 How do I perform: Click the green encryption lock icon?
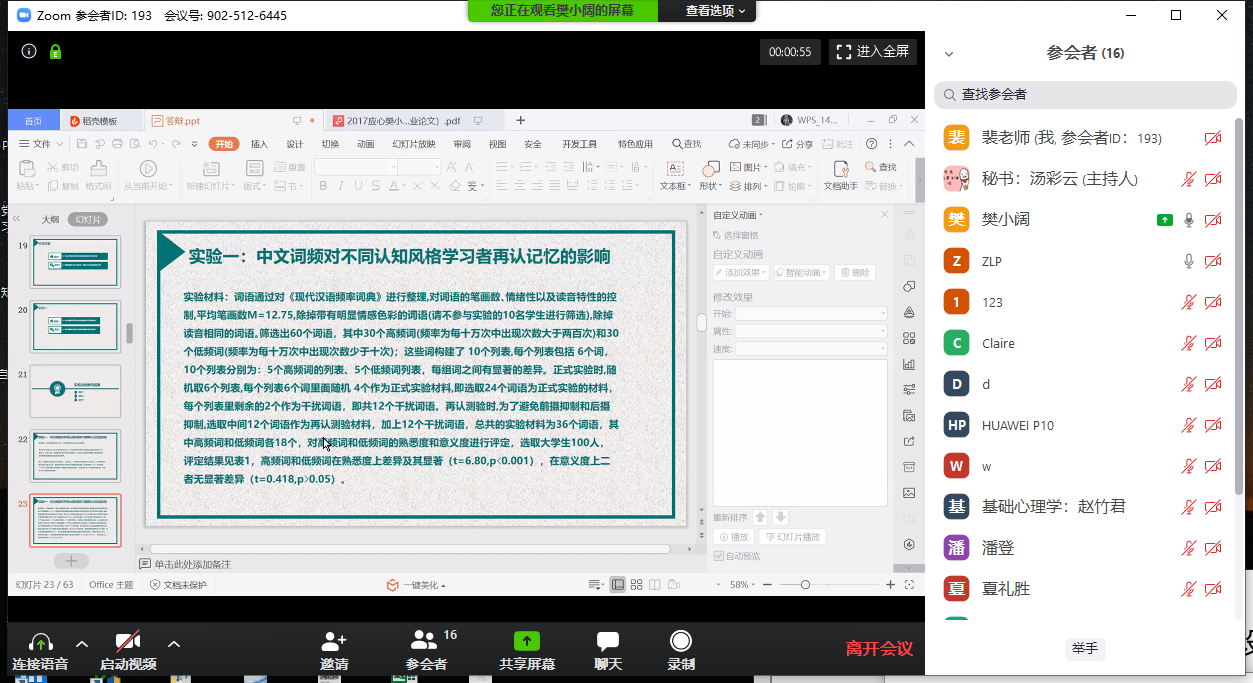click(55, 51)
